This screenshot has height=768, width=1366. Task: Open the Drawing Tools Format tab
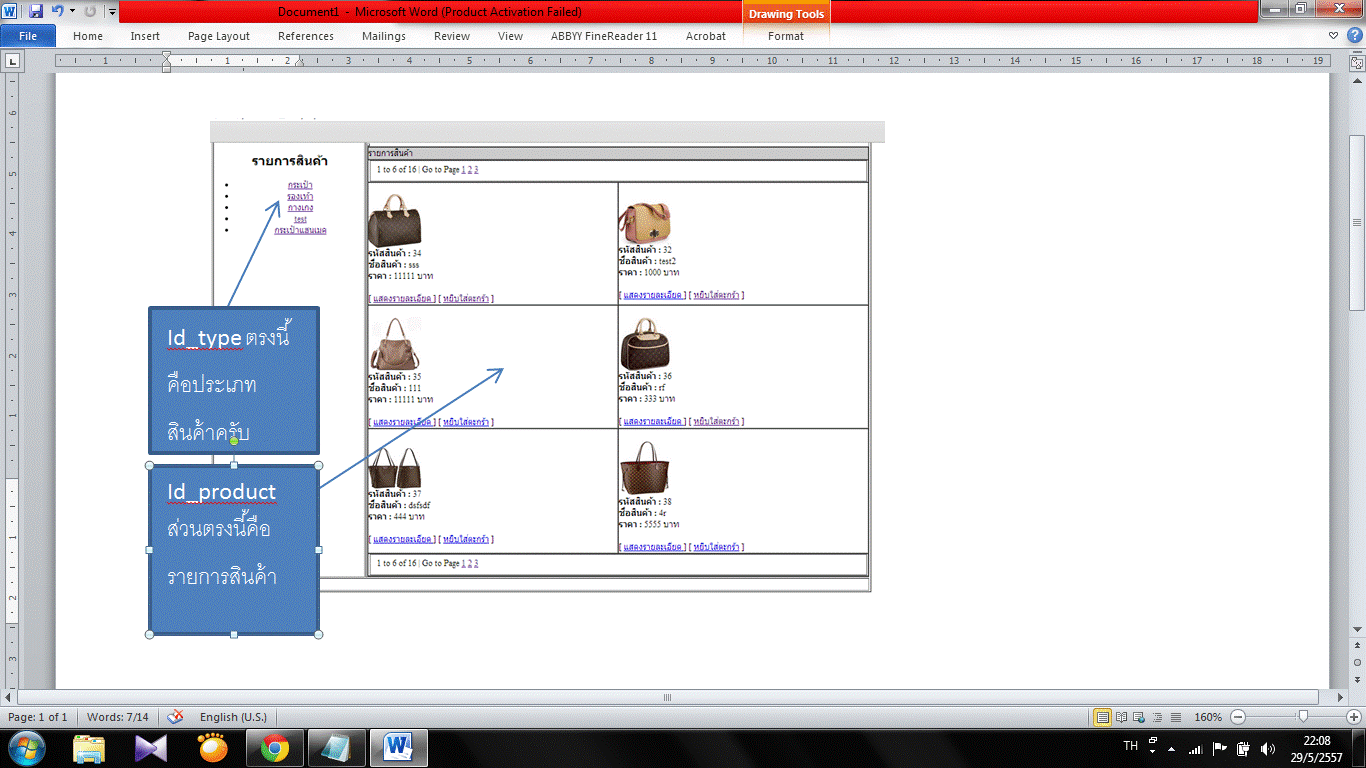click(x=786, y=36)
